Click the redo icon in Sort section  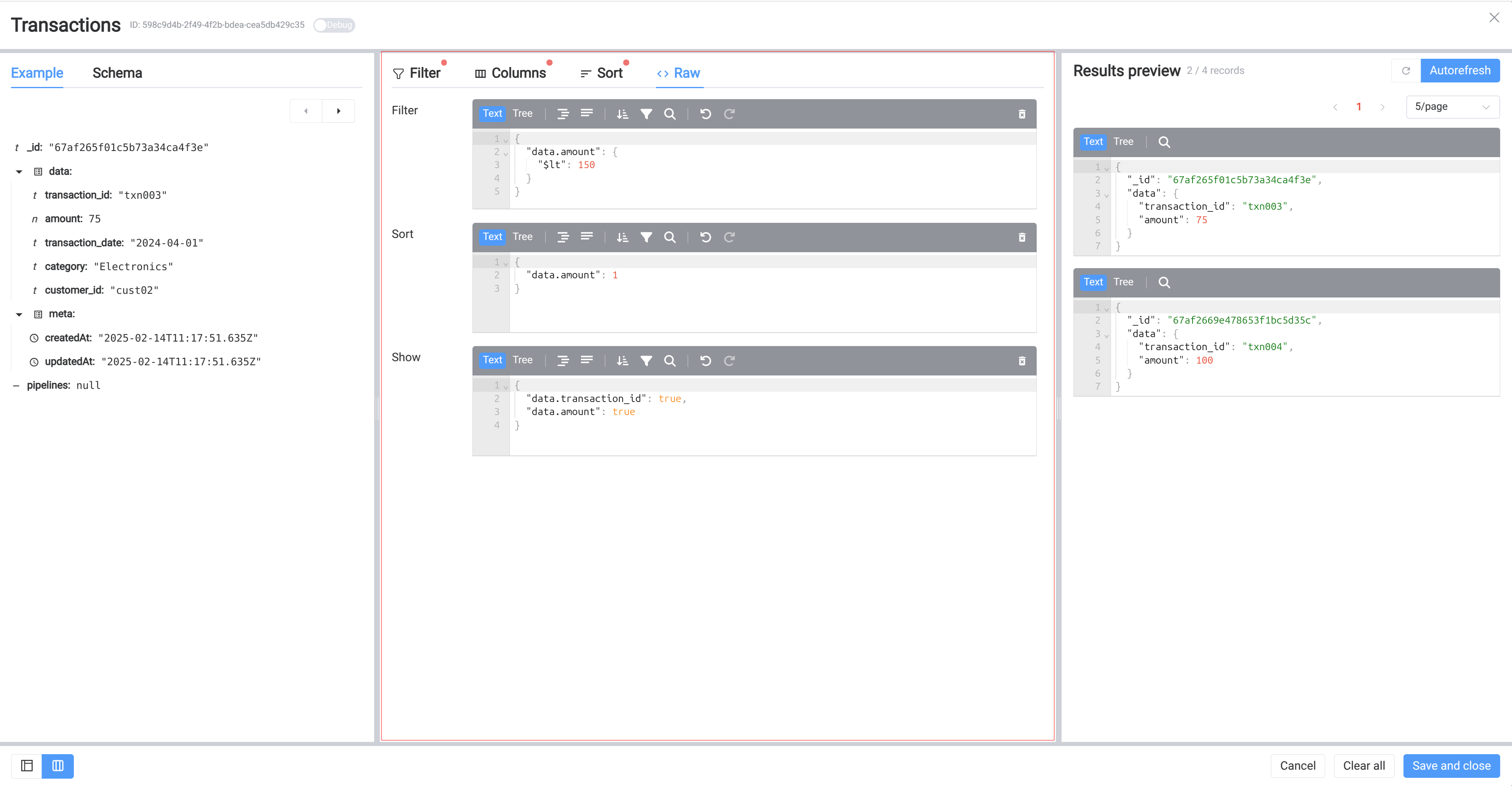[729, 237]
